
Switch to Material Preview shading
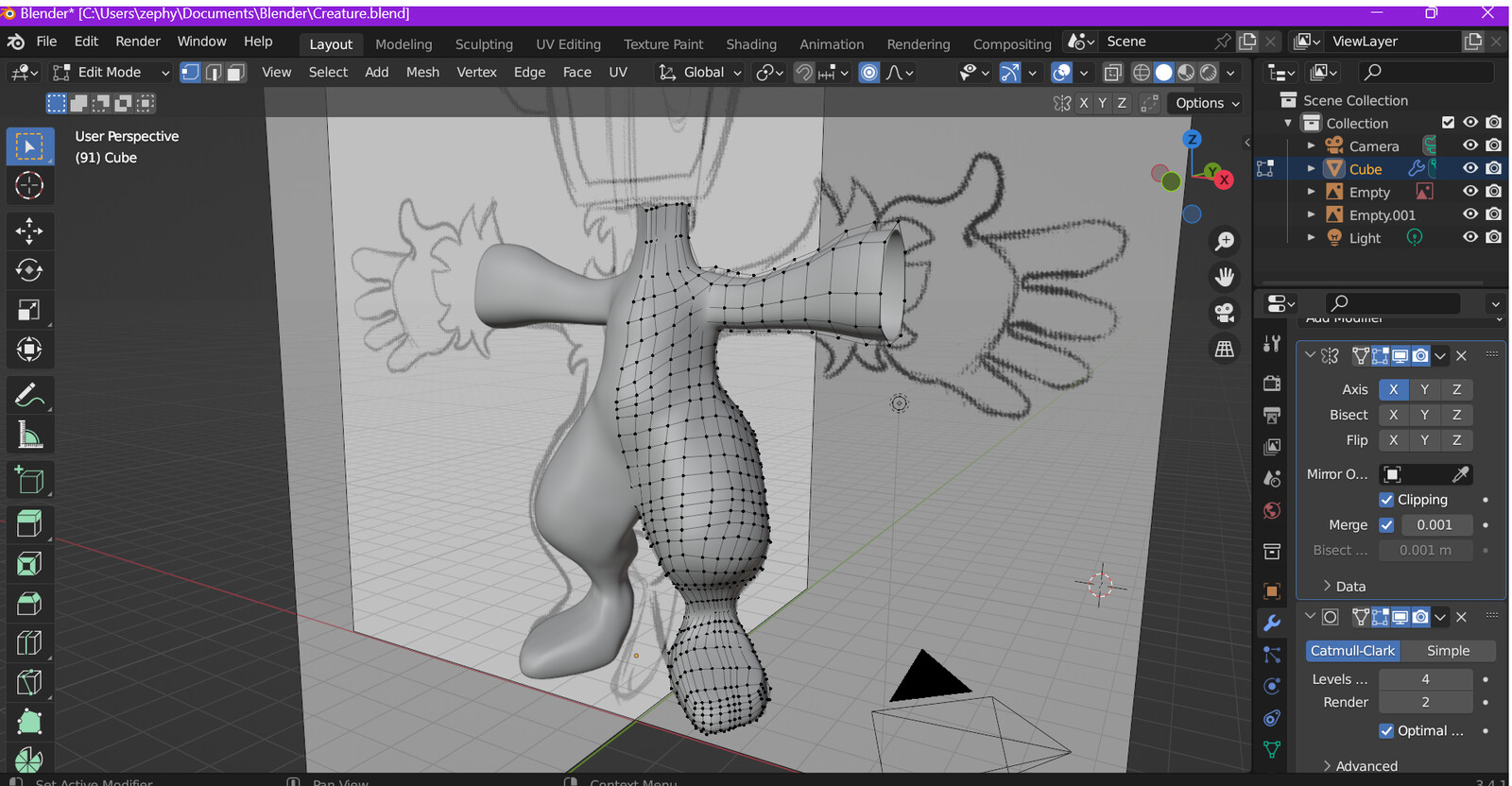click(1186, 72)
